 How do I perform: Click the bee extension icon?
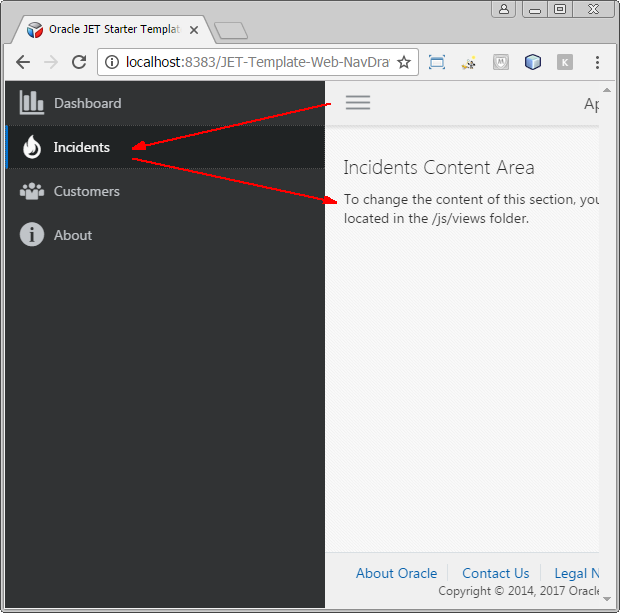pyautogui.click(x=469, y=62)
